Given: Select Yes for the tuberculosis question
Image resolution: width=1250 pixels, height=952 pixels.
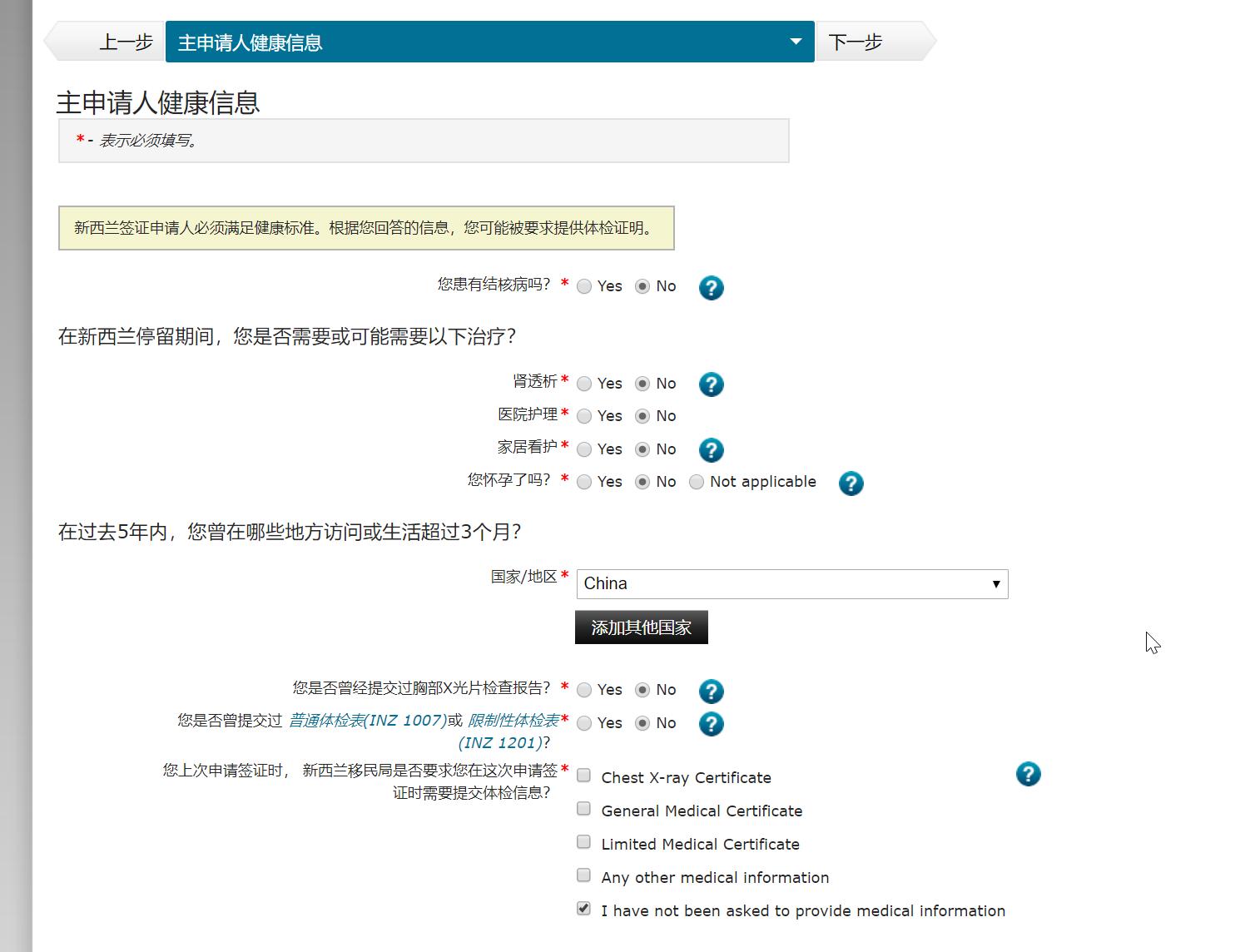Looking at the screenshot, I should (584, 285).
